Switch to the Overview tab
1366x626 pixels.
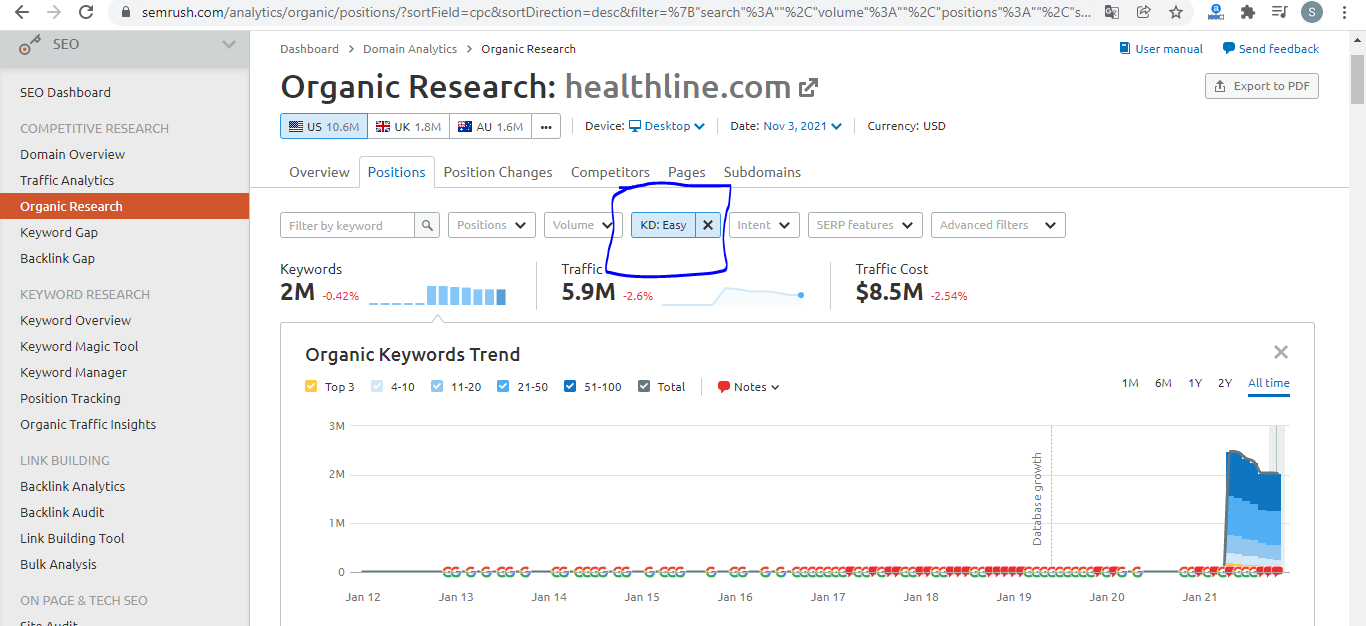point(319,172)
